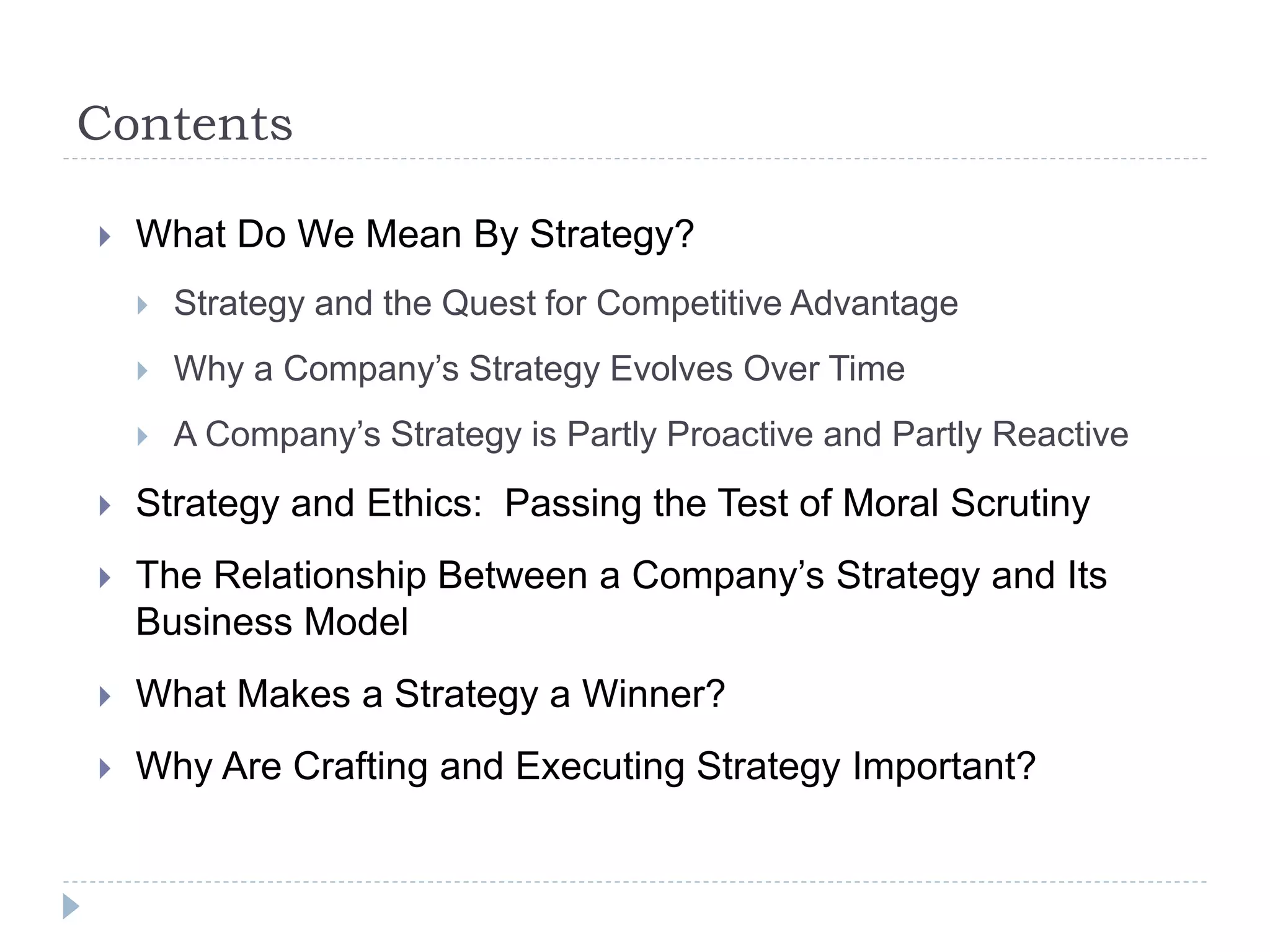Click the bullet arrow before 'Why Are Crafting and Executing'

pos(105,769)
